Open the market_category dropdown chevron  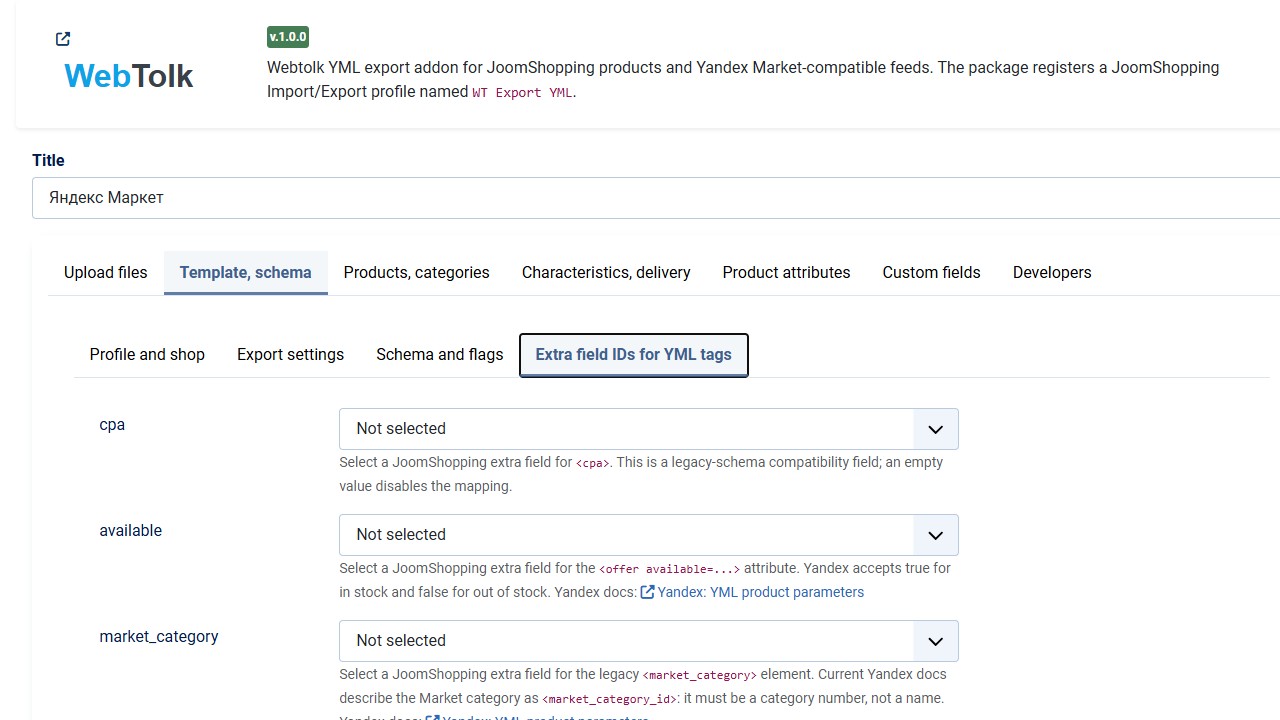(x=935, y=641)
